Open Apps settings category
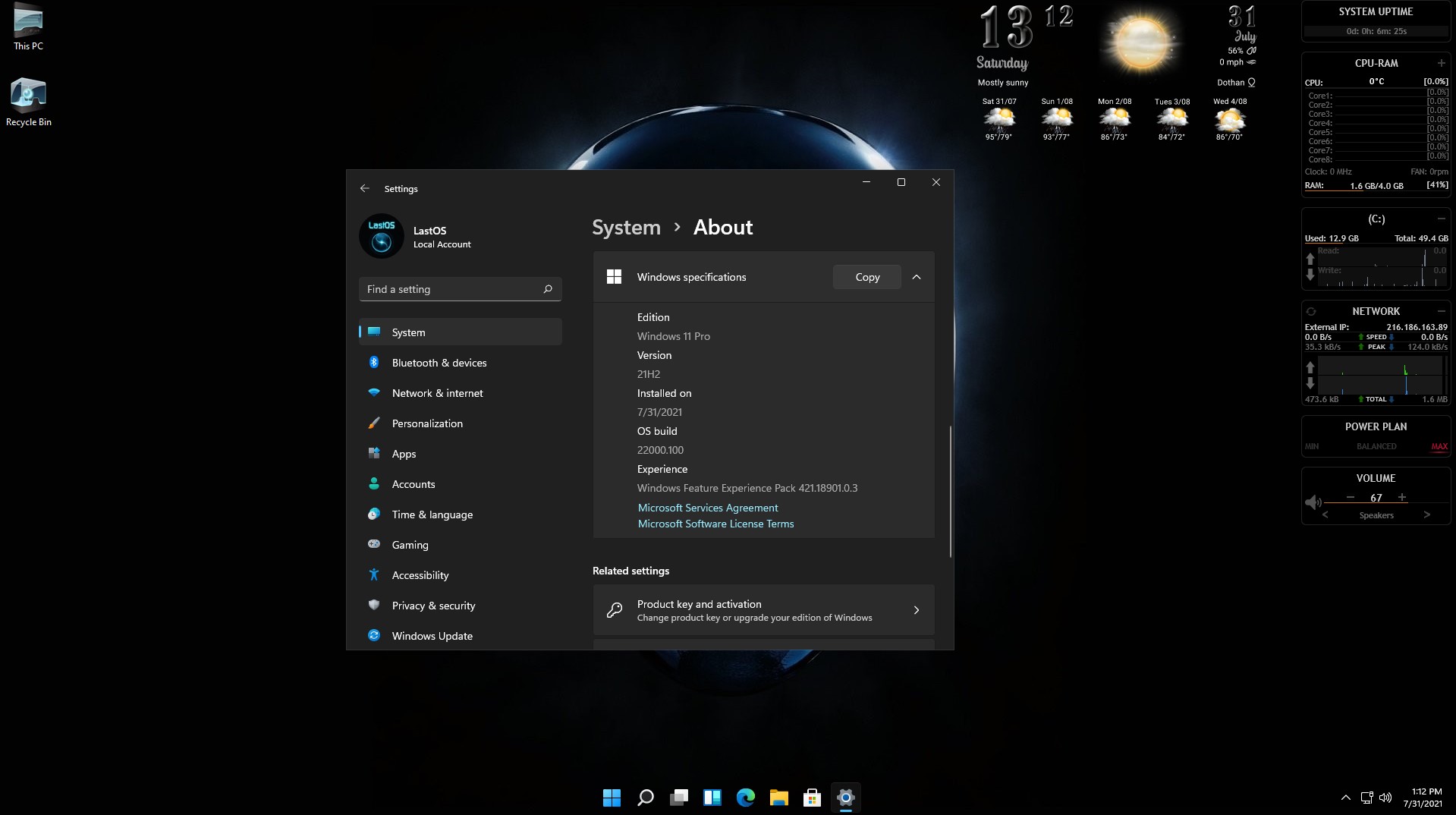The height and width of the screenshot is (815, 1456). [x=460, y=454]
